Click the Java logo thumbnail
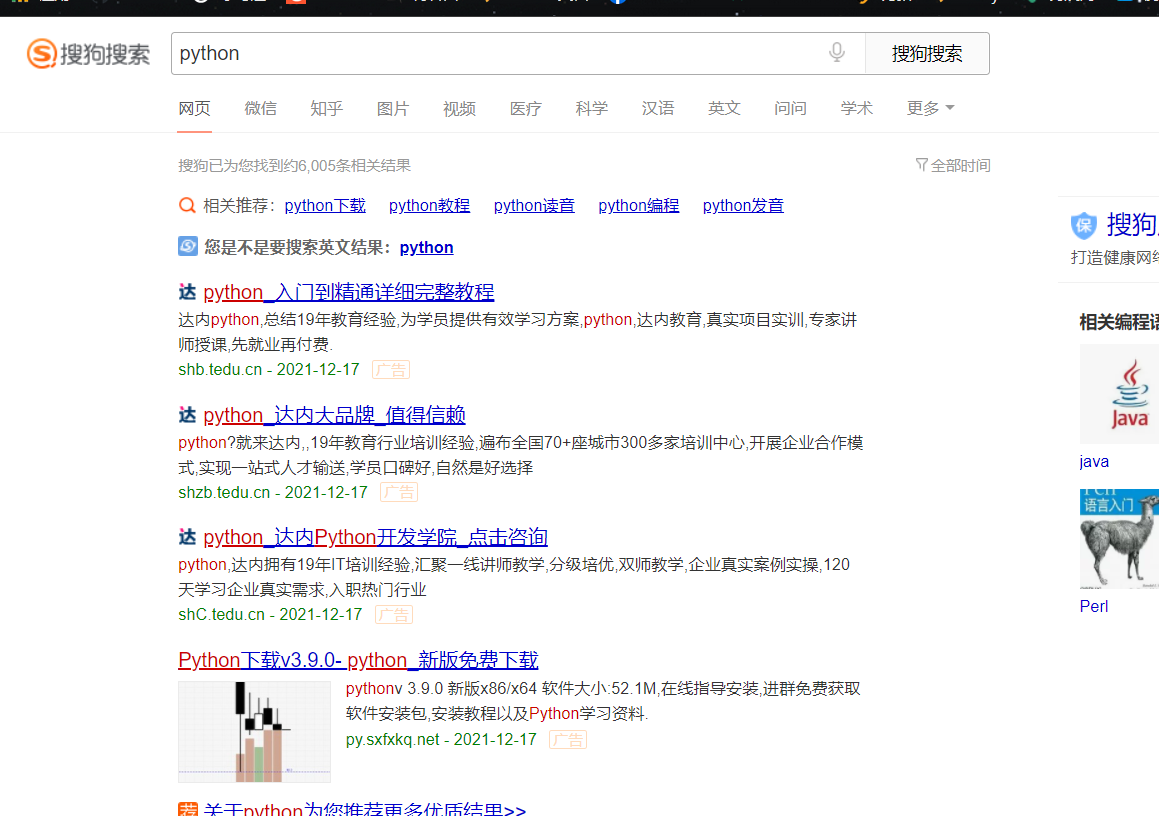Image resolution: width=1159 pixels, height=816 pixels. [1119, 393]
